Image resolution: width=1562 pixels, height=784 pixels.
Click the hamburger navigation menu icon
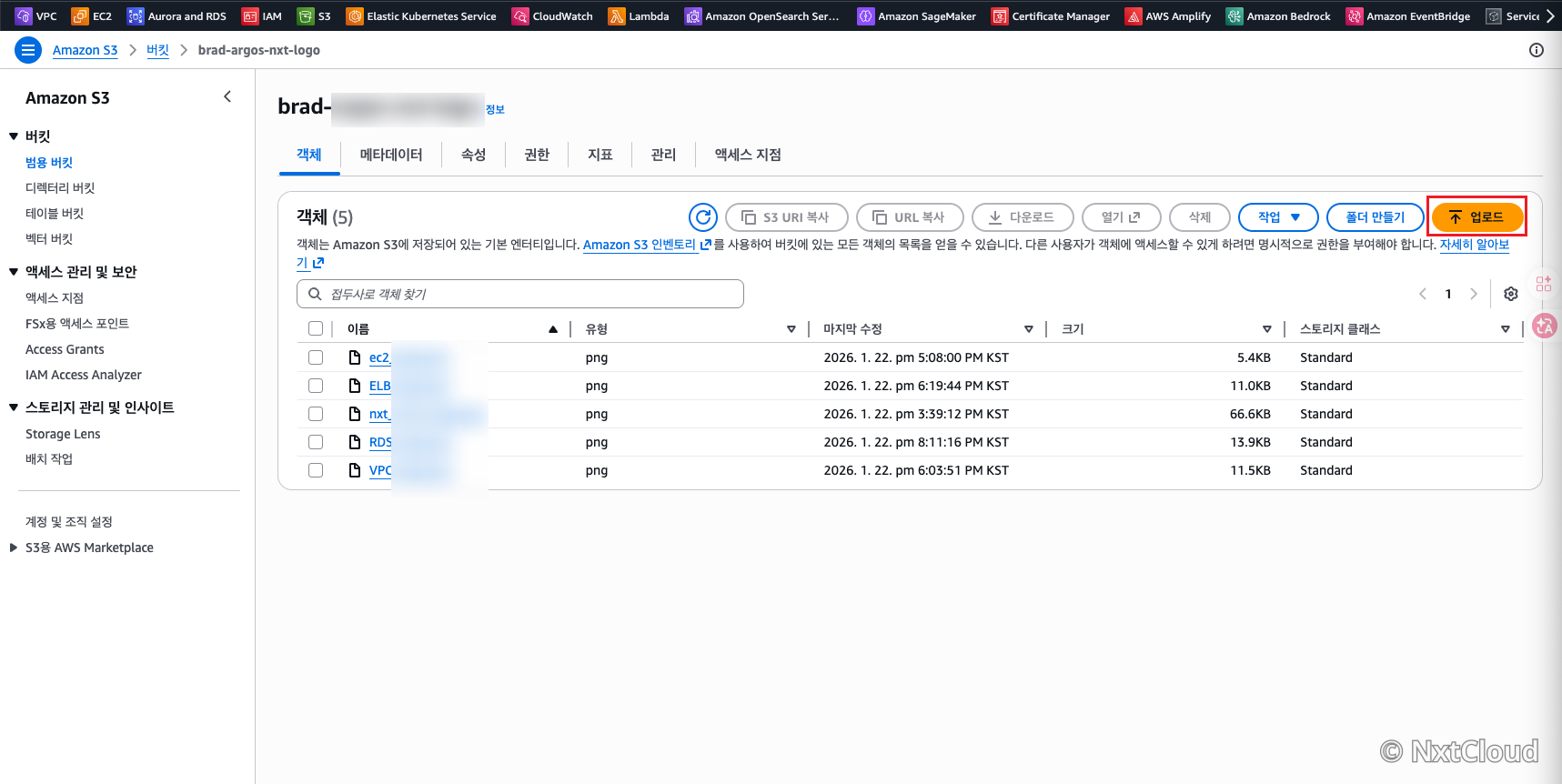[x=28, y=50]
